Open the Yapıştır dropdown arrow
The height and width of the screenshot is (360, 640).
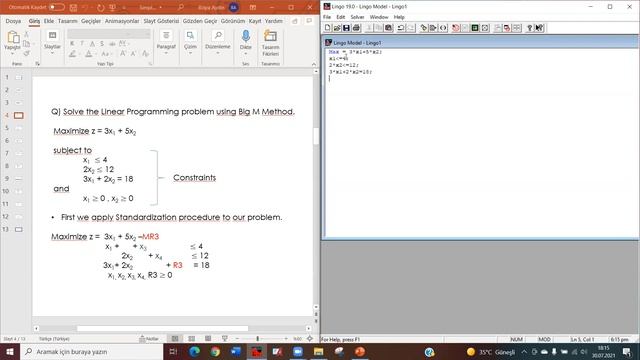click(x=12, y=53)
